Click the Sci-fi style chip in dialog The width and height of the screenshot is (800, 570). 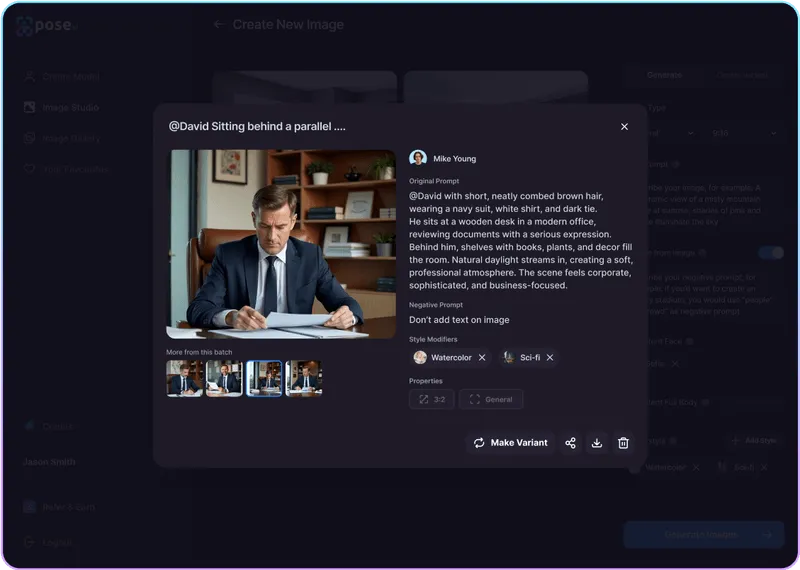tap(529, 358)
